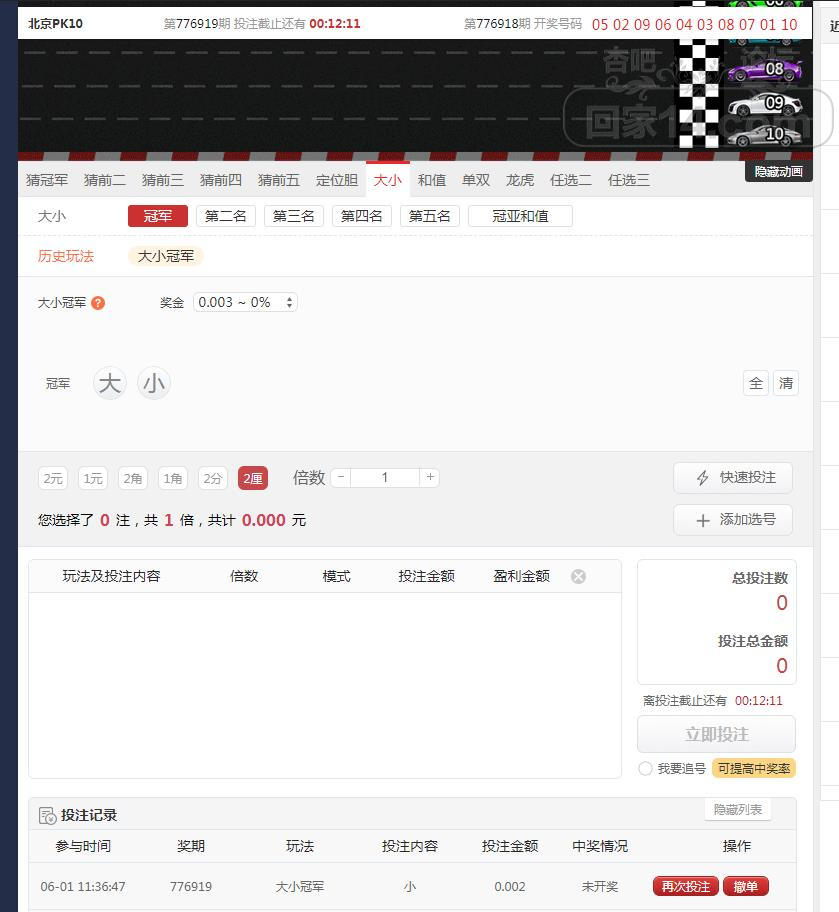Switch to the 猜前二 tab
This screenshot has height=912, width=839.
(x=105, y=180)
